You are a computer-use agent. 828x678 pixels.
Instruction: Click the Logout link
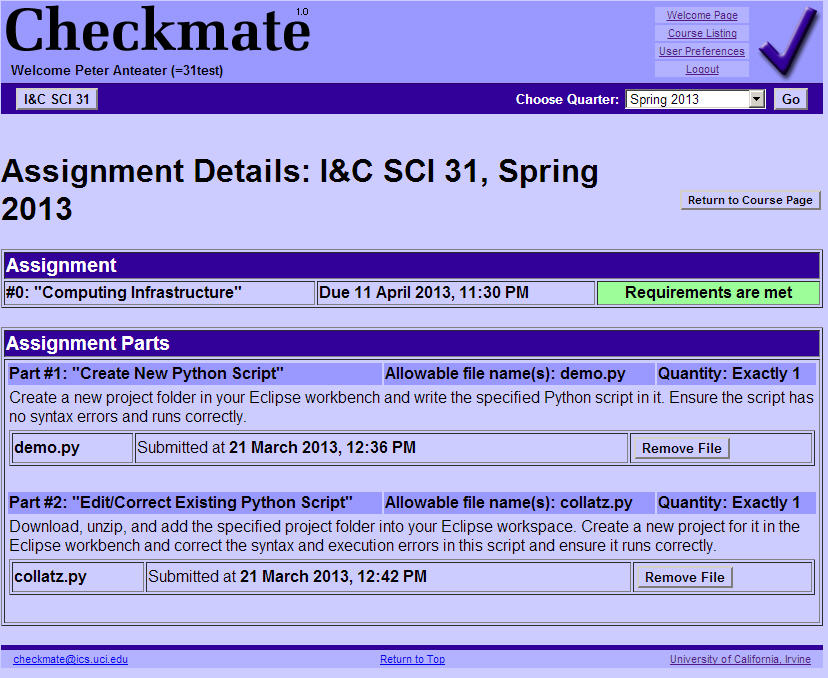pos(702,69)
